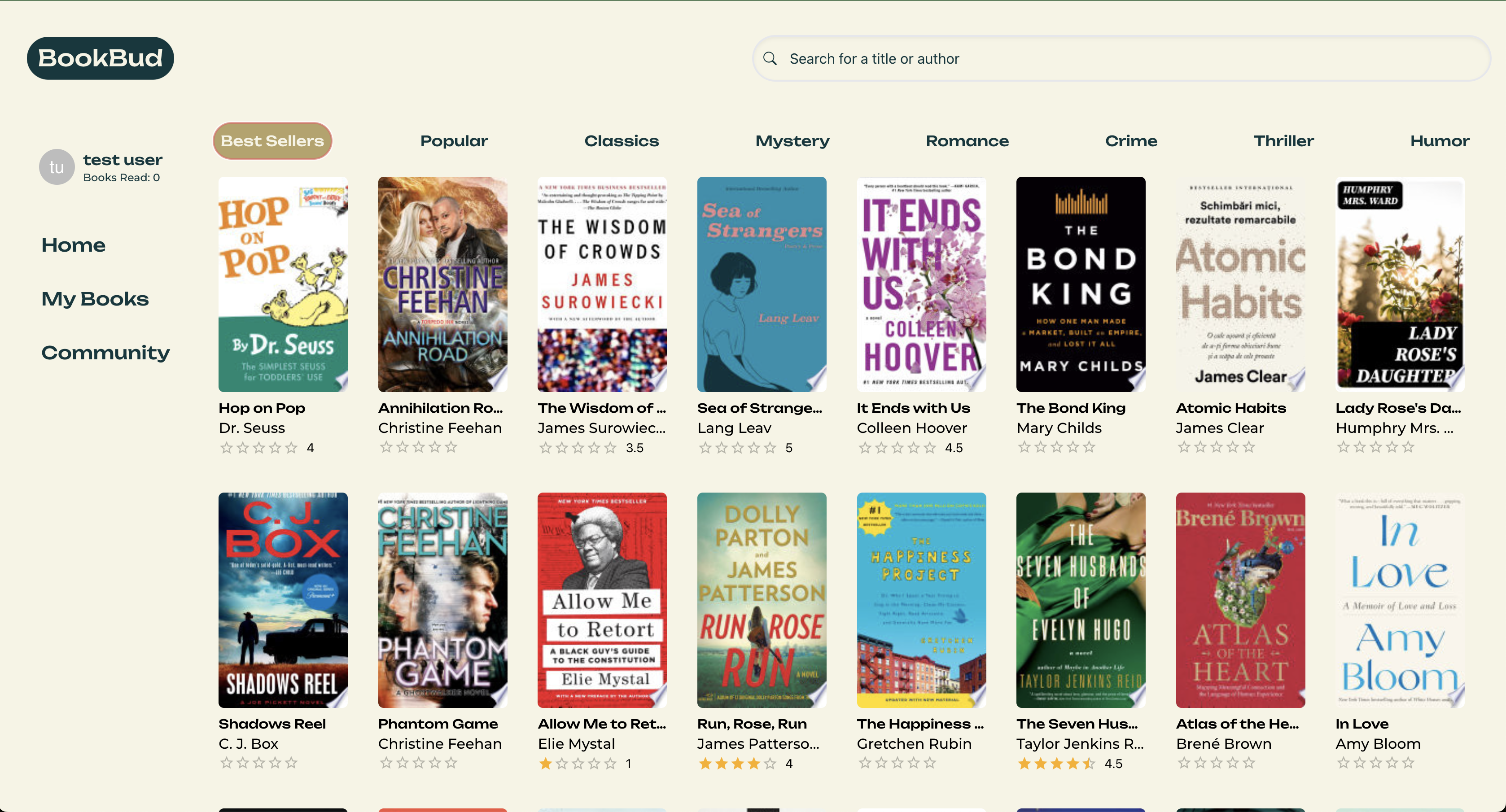Click the search magnifier icon
This screenshot has height=812, width=1506.
[x=770, y=58]
